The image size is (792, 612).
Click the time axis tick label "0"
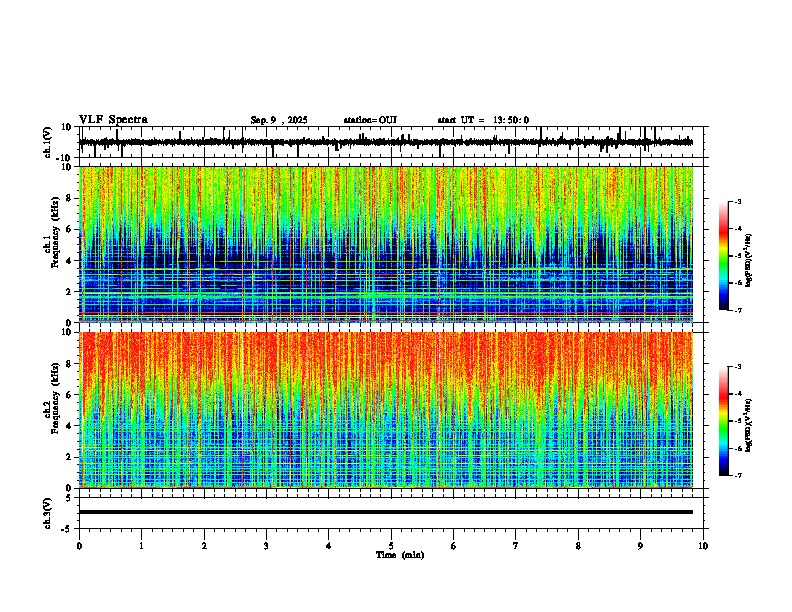pos(79,546)
